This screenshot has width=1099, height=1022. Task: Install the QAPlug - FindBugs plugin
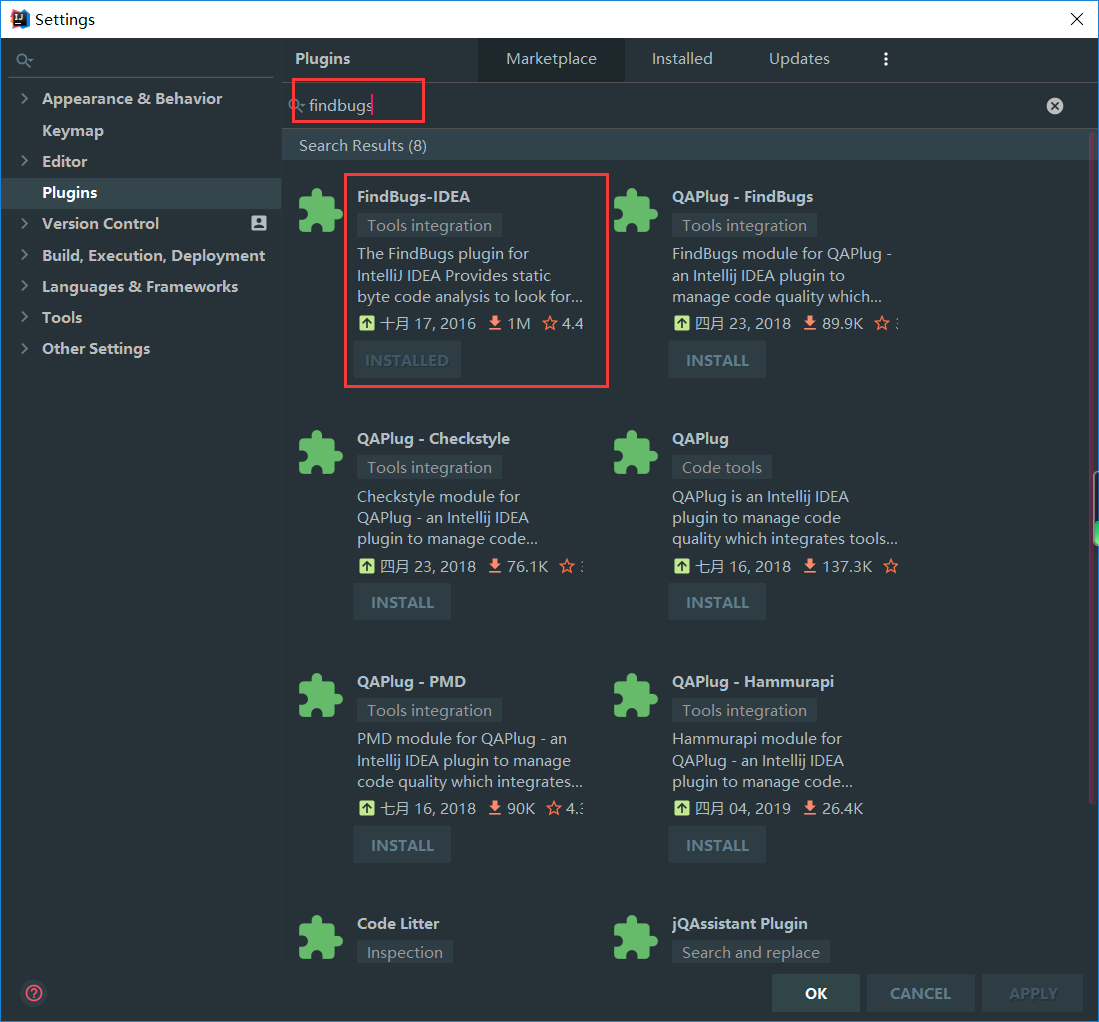pos(717,361)
